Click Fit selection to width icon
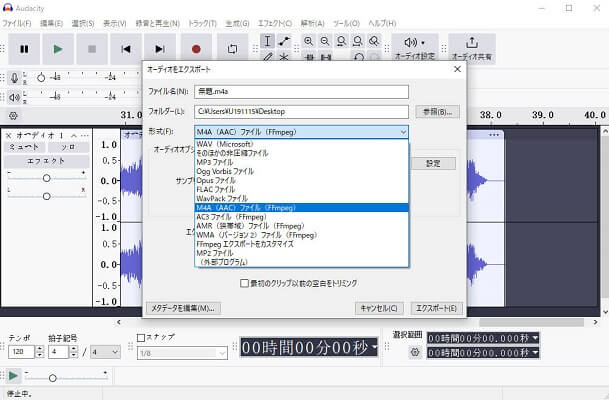 pyautogui.click(x=341, y=41)
